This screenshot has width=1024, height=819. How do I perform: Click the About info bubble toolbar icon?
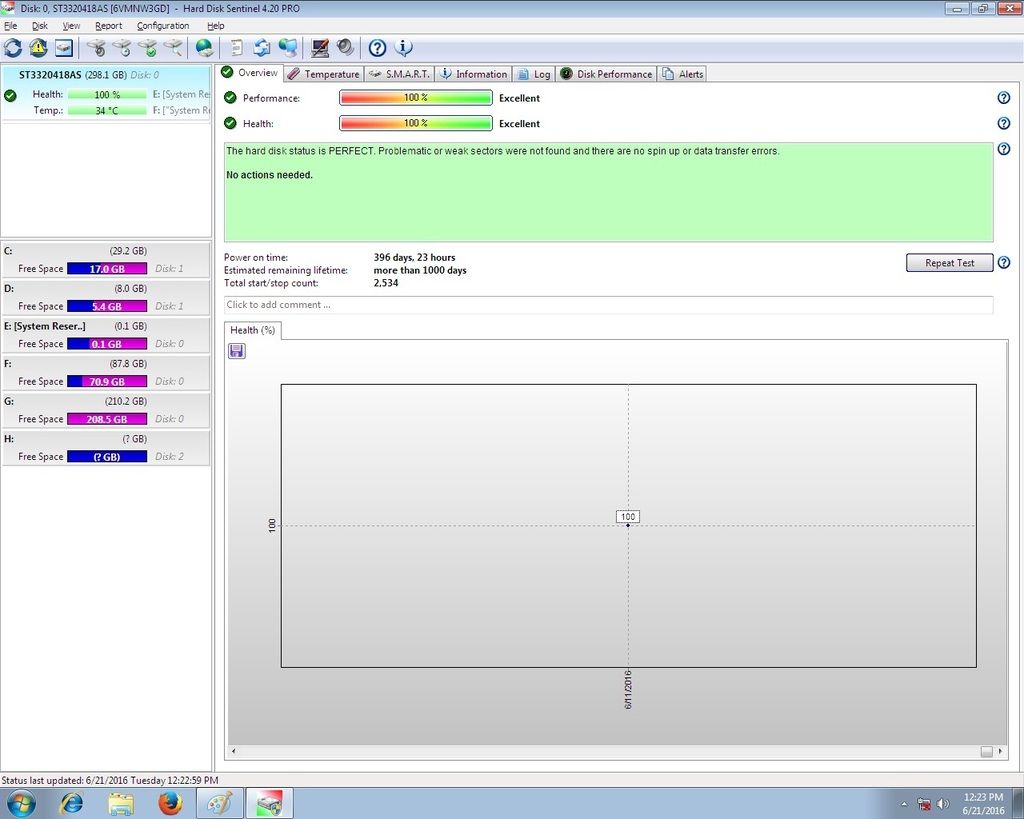(404, 48)
